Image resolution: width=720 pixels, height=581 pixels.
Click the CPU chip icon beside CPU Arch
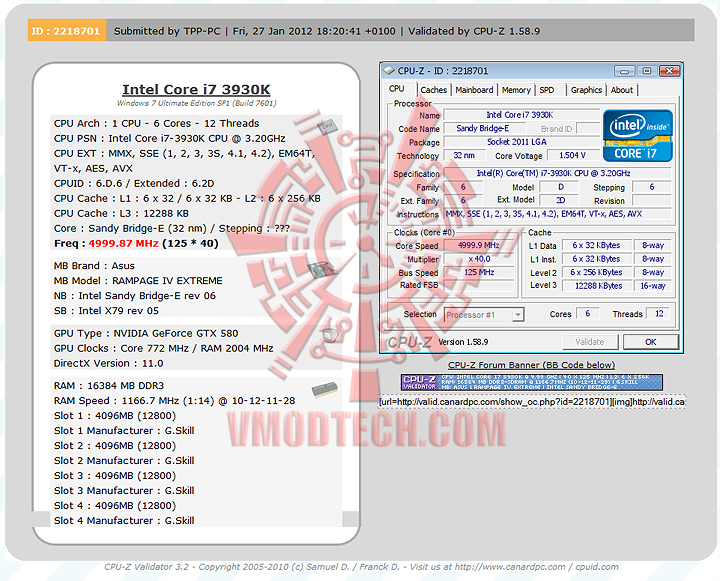[327, 126]
